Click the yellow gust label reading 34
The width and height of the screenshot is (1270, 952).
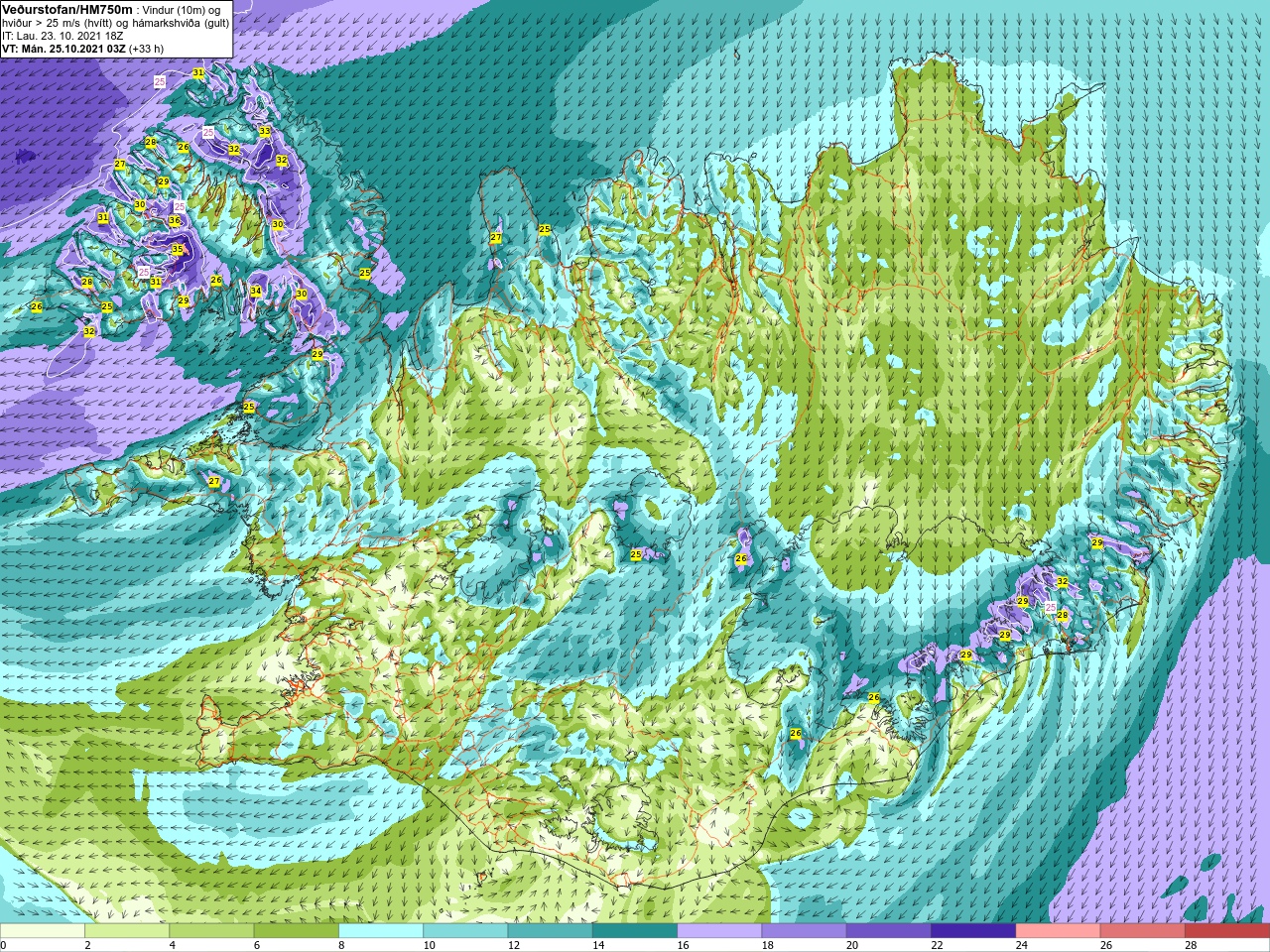(256, 291)
